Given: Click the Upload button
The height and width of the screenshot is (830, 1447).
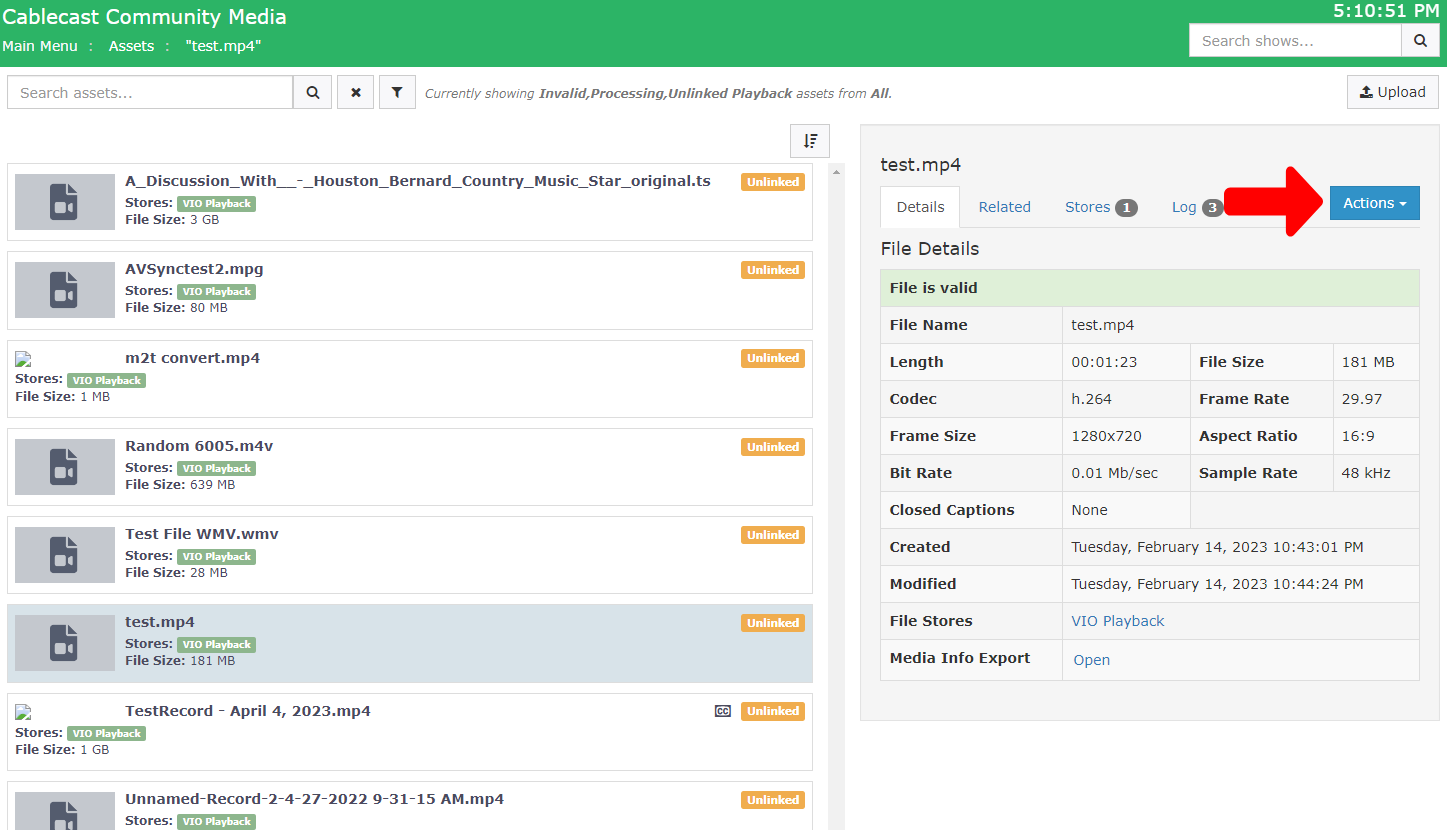Looking at the screenshot, I should pyautogui.click(x=1392, y=92).
